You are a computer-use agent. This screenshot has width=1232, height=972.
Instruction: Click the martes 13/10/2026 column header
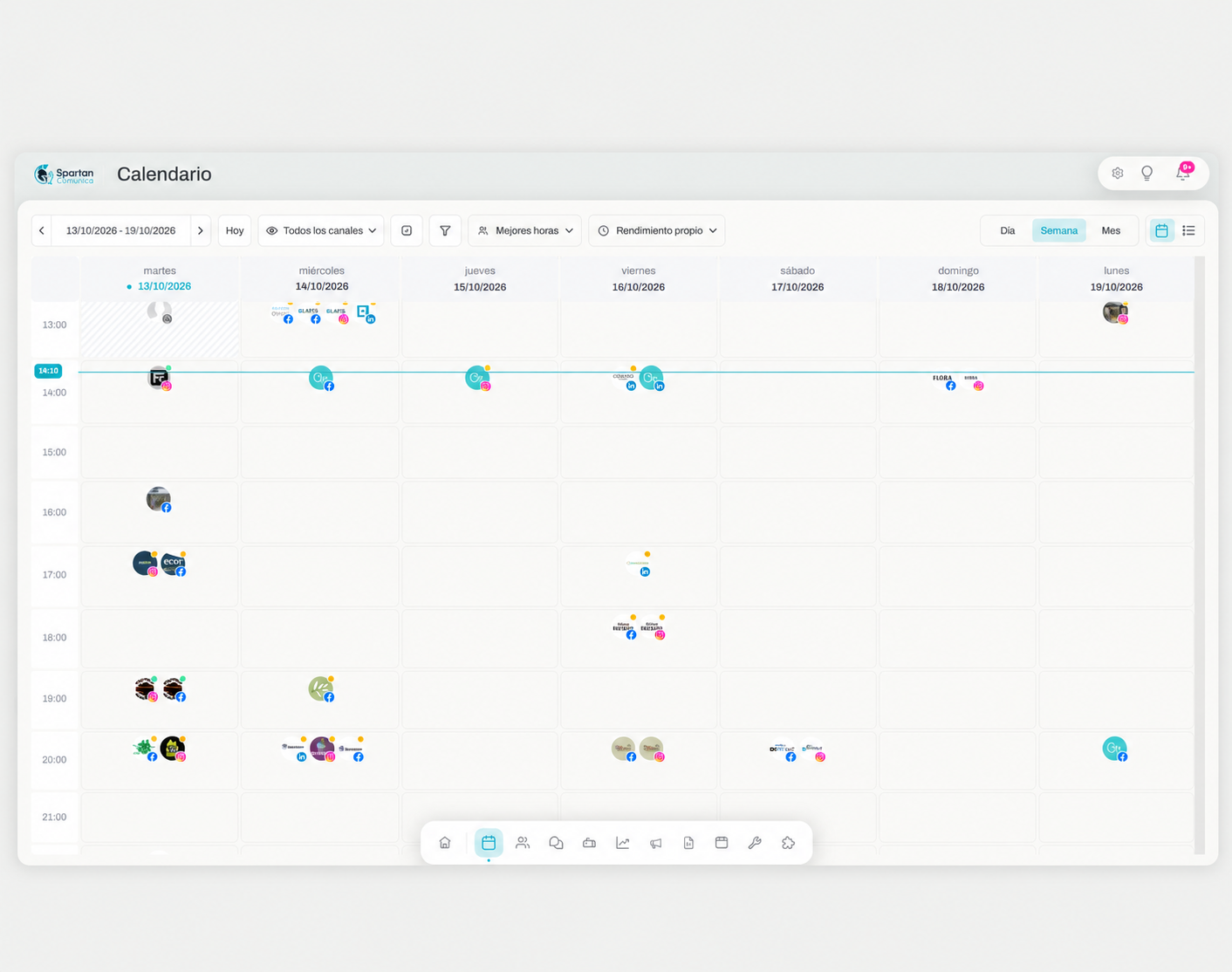(x=160, y=278)
